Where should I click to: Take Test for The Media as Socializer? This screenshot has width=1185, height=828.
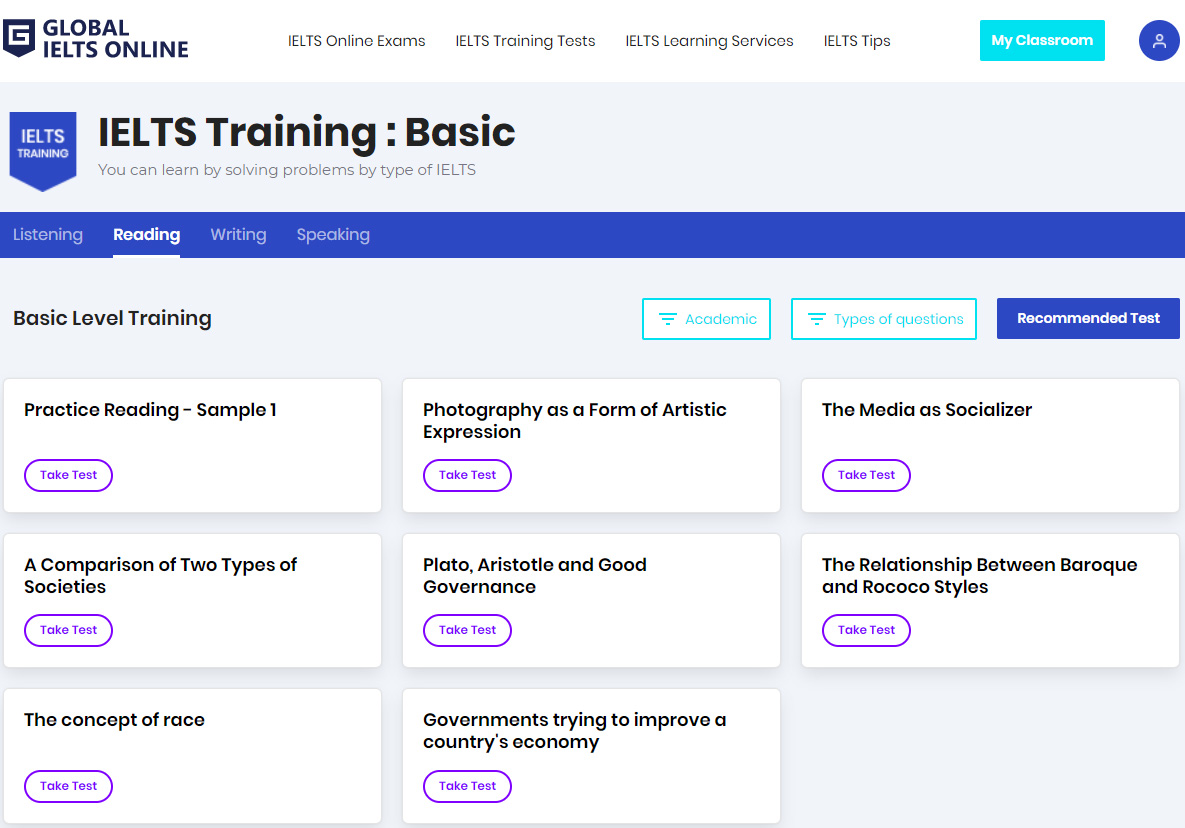coord(866,475)
